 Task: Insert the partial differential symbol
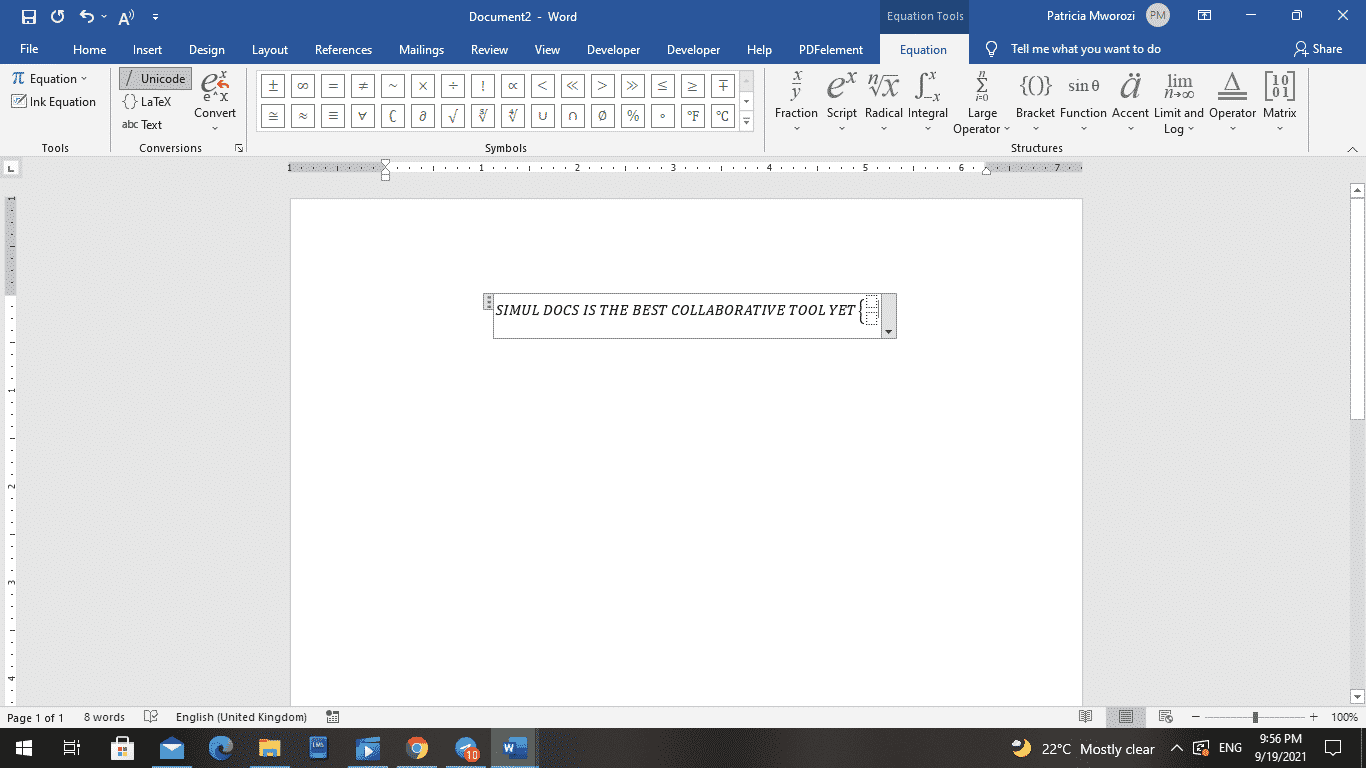pos(422,116)
